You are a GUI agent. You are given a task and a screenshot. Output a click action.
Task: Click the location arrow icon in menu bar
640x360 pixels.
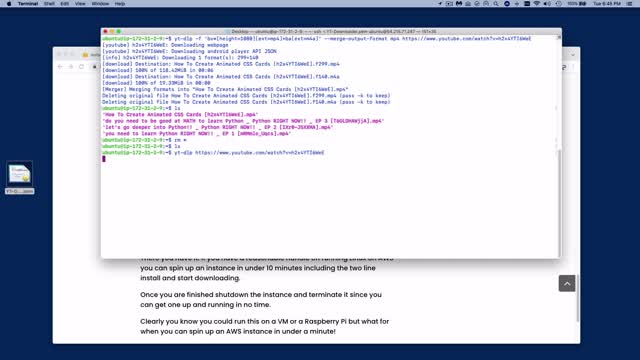tap(440, 4)
